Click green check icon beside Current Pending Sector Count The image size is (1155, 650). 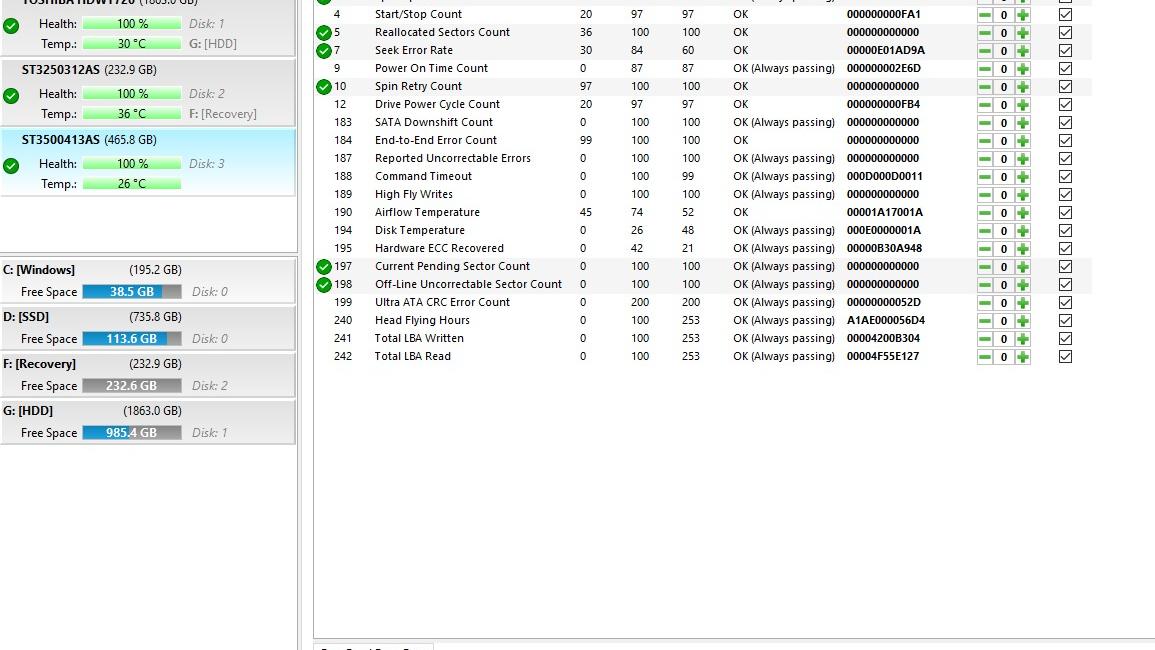click(324, 267)
